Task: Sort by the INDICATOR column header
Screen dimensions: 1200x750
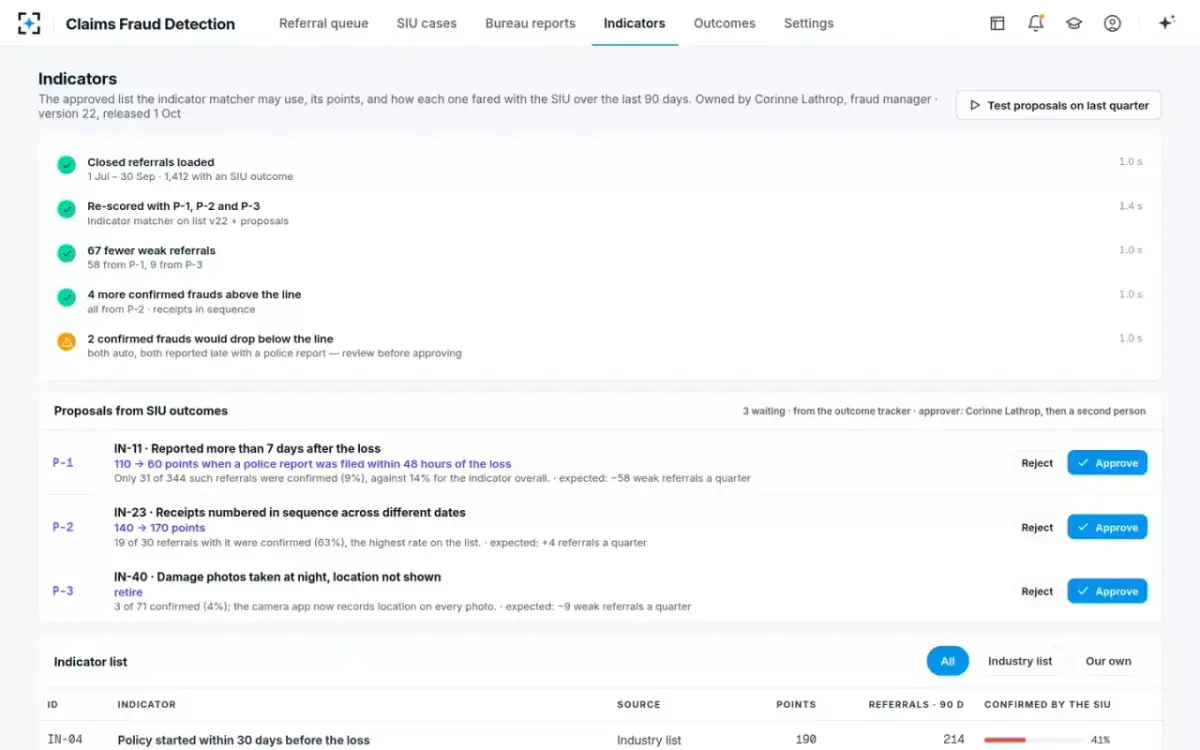Action: coord(146,705)
